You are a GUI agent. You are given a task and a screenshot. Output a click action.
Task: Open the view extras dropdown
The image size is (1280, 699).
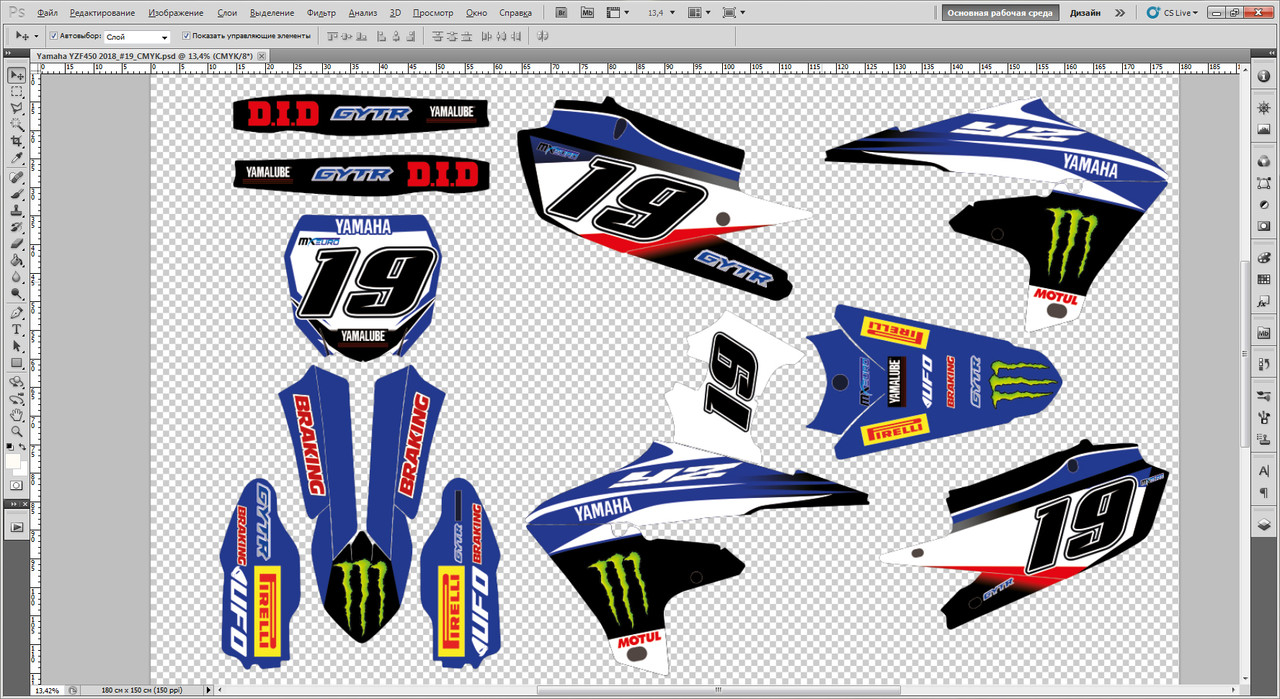(x=618, y=13)
